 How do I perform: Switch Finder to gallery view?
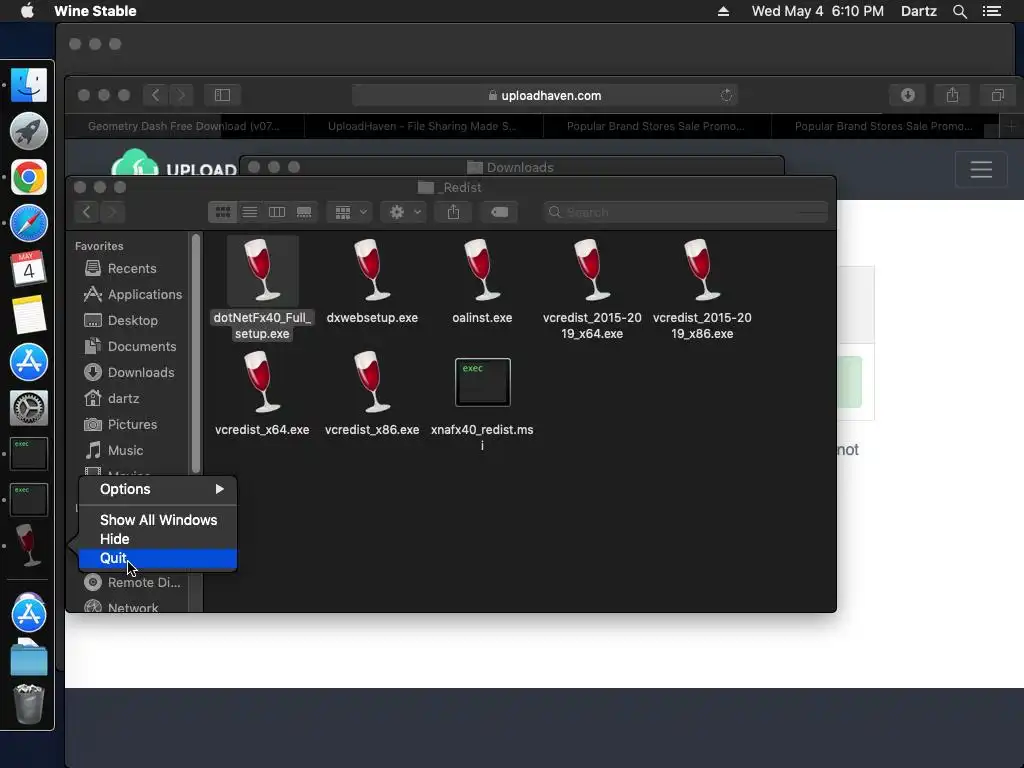304,212
